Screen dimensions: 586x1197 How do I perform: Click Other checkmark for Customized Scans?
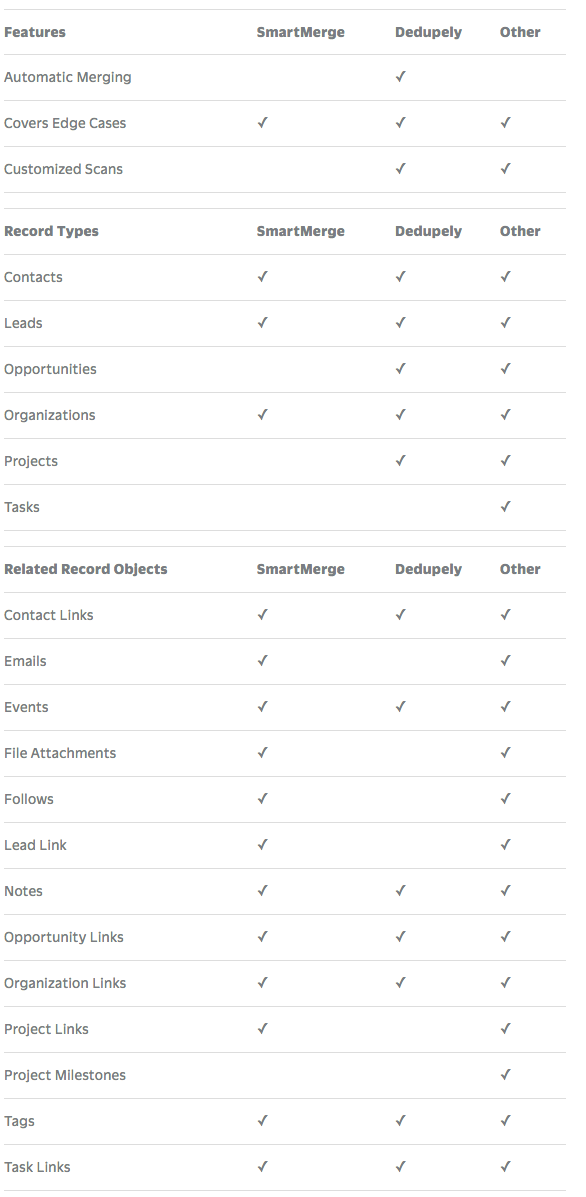505,168
